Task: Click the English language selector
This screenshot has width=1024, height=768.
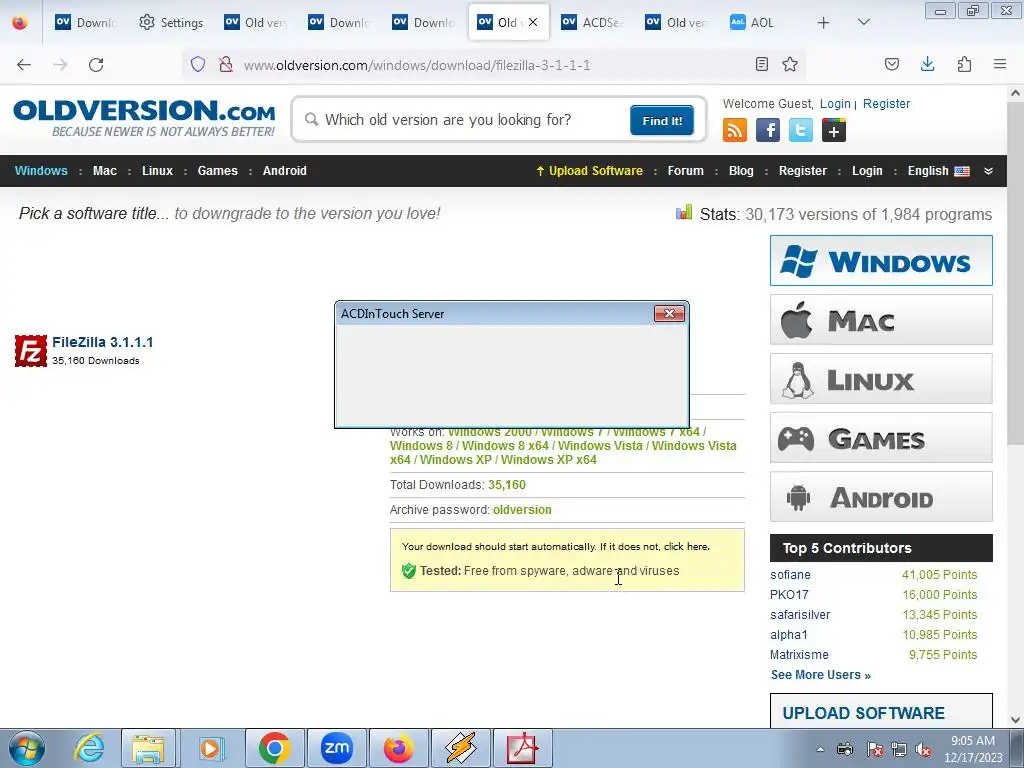Action: click(x=938, y=171)
